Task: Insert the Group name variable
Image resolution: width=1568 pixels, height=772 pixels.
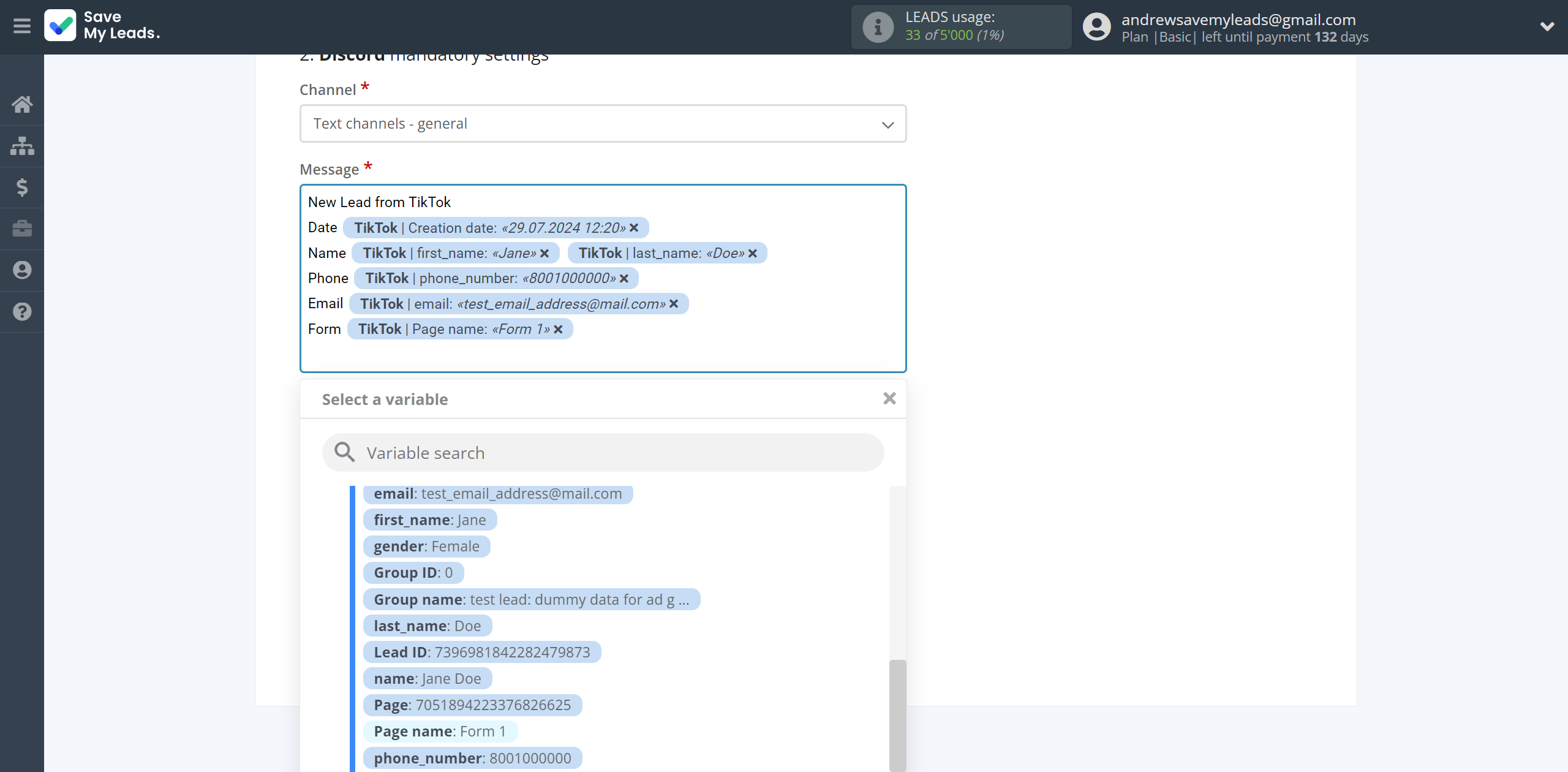Action: click(x=532, y=599)
